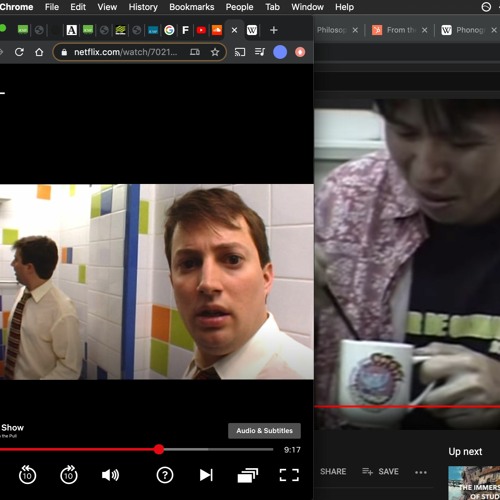Open the blue profile avatar
The height and width of the screenshot is (500, 500).
point(280,52)
